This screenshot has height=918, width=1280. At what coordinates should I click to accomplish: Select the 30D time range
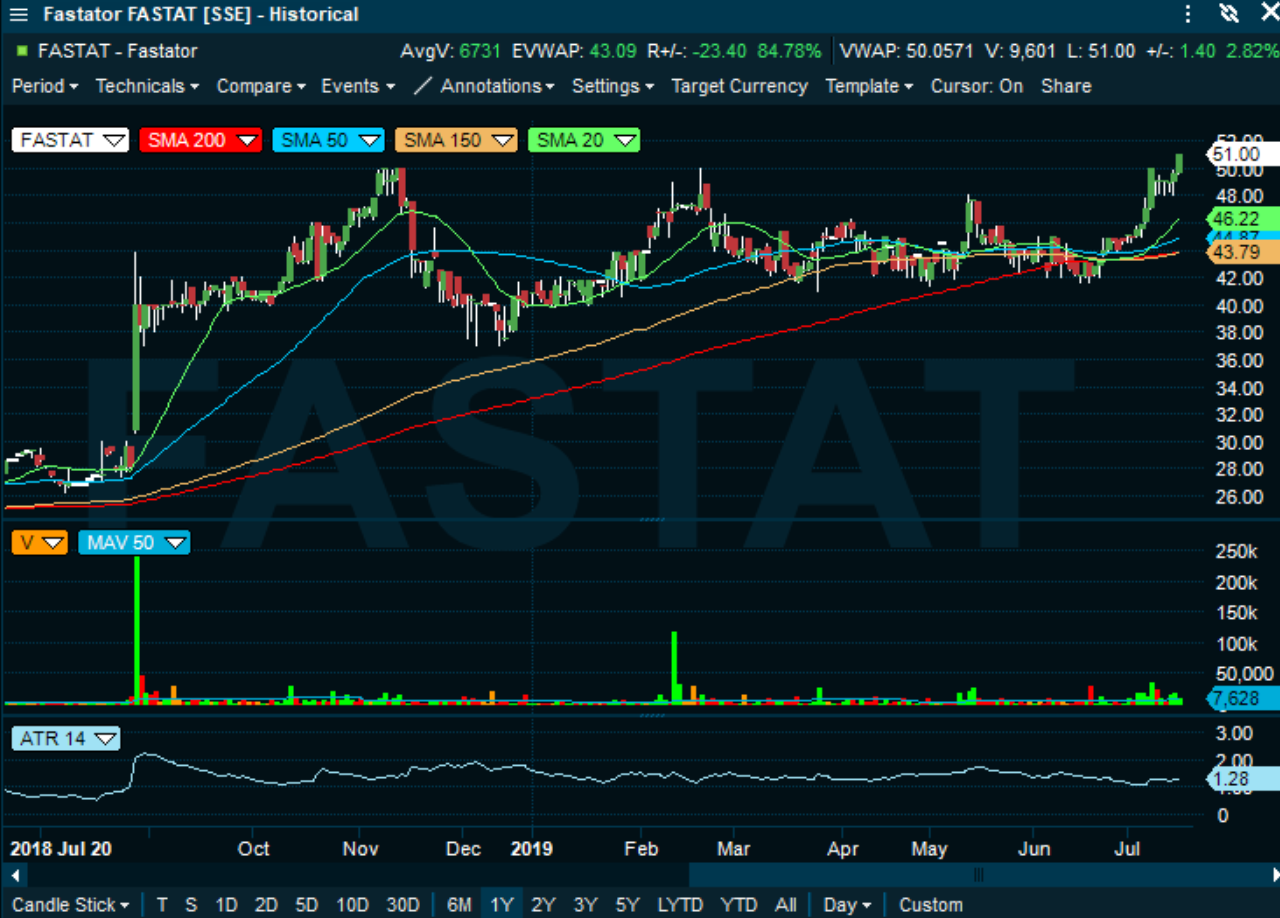pos(402,905)
